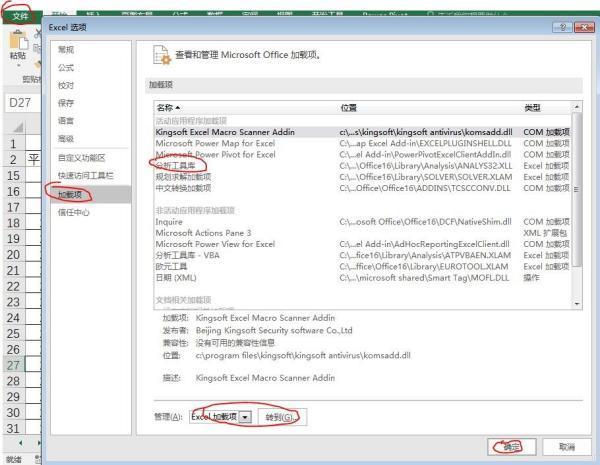Click the sheet tab scroll left arrow
The height and width of the screenshot is (465, 600).
pyautogui.click(x=20, y=443)
